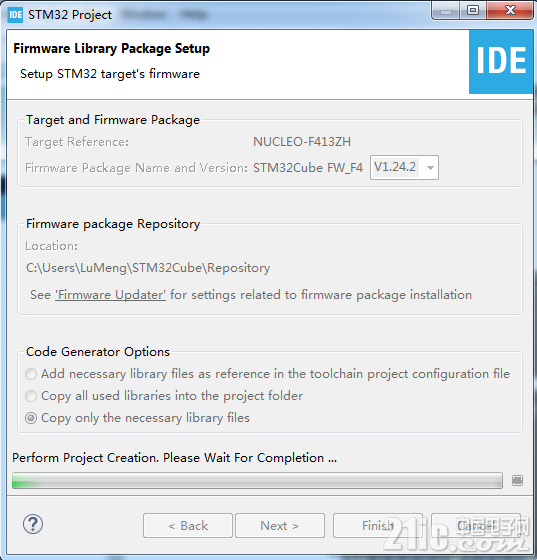Minimize the STM32 Project dialog
The image size is (537, 560).
[446, 11]
